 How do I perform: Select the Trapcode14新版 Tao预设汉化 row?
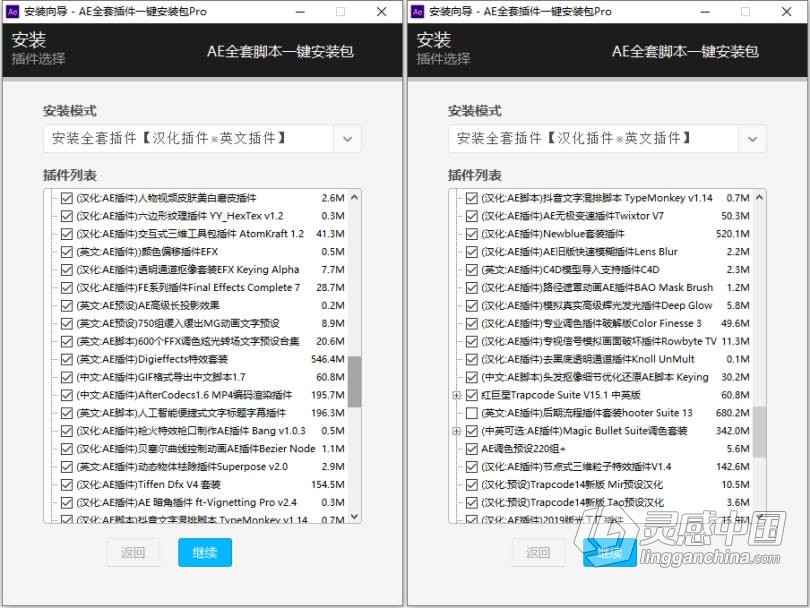pos(608,503)
